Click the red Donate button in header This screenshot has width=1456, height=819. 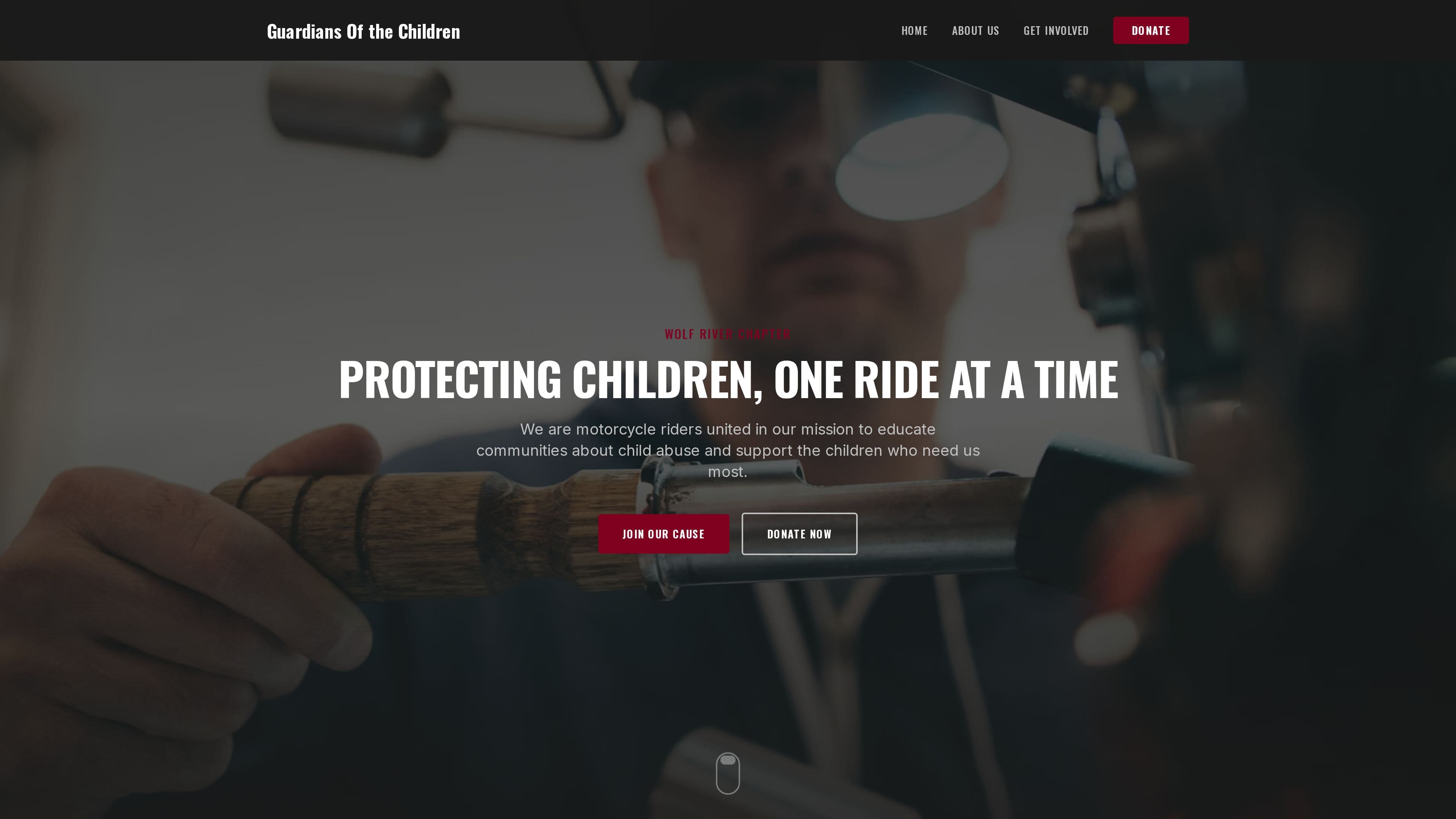1151,30
